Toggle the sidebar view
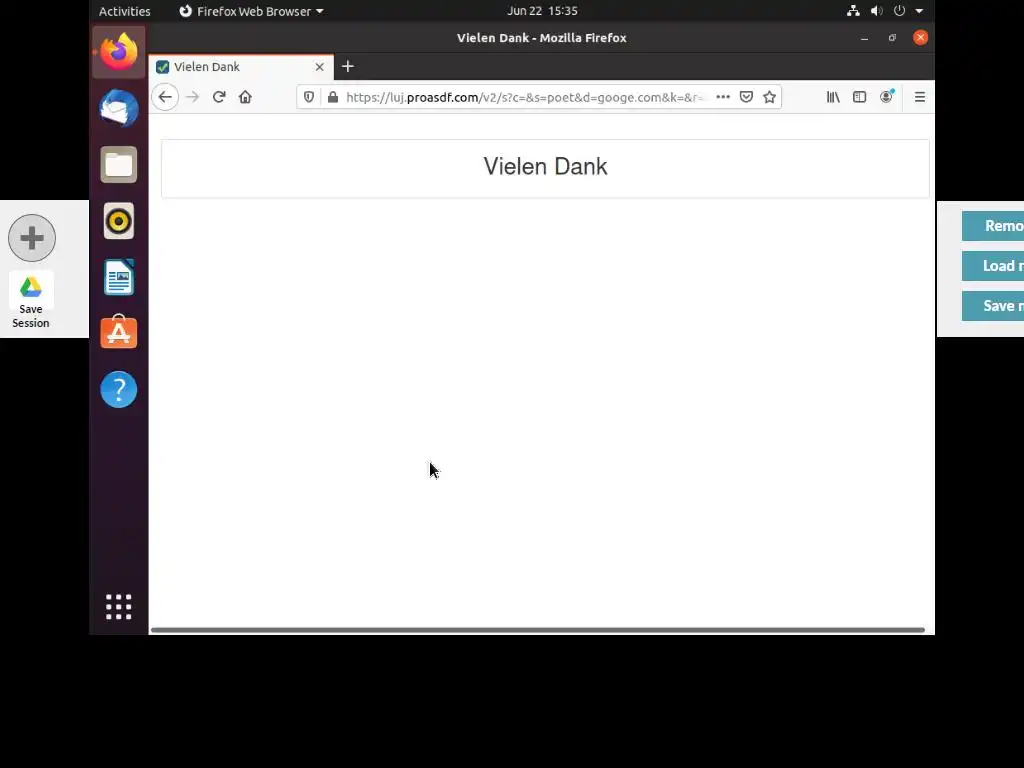Viewport: 1024px width, 768px height. 859,97
